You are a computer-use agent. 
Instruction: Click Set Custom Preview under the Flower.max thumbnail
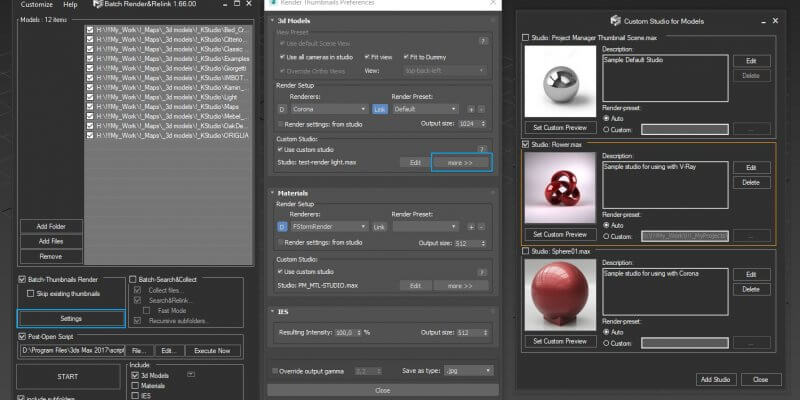[x=560, y=235]
